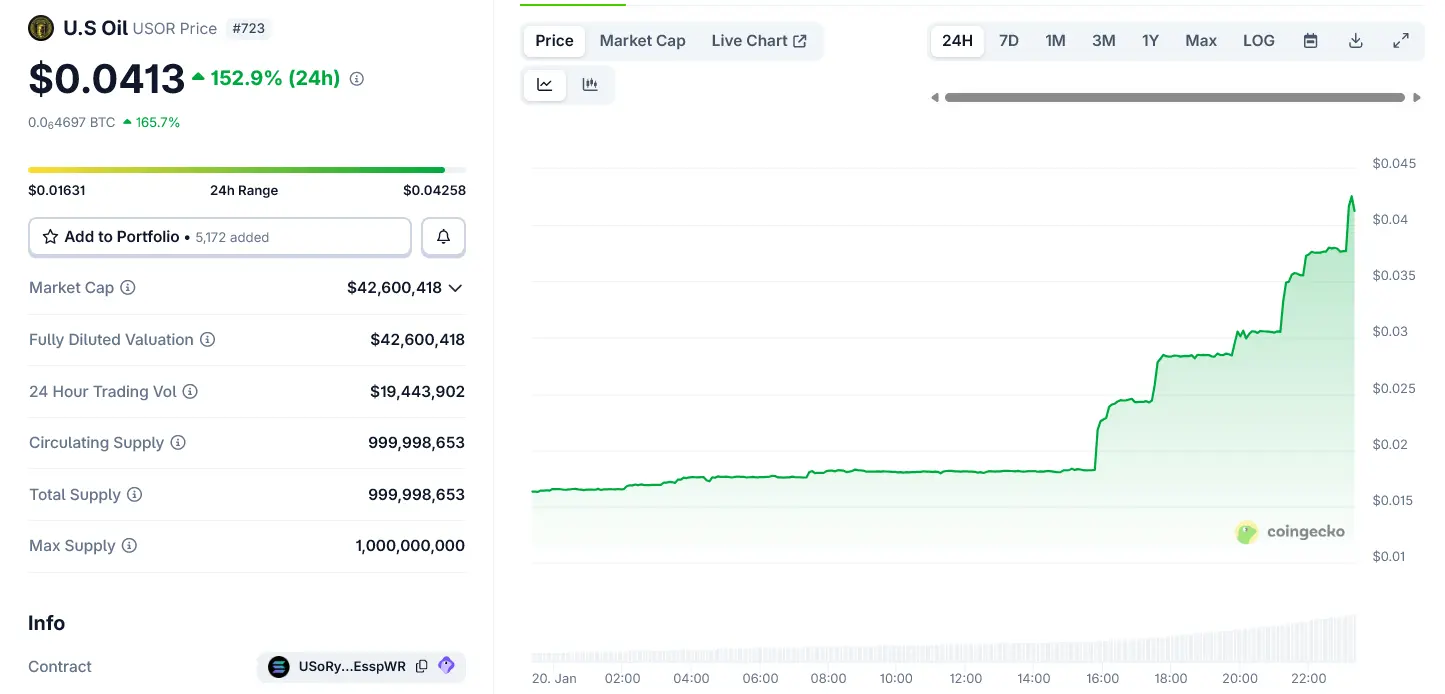This screenshot has height=694, width=1445.
Task: Click the bell notification icon
Action: click(x=443, y=237)
